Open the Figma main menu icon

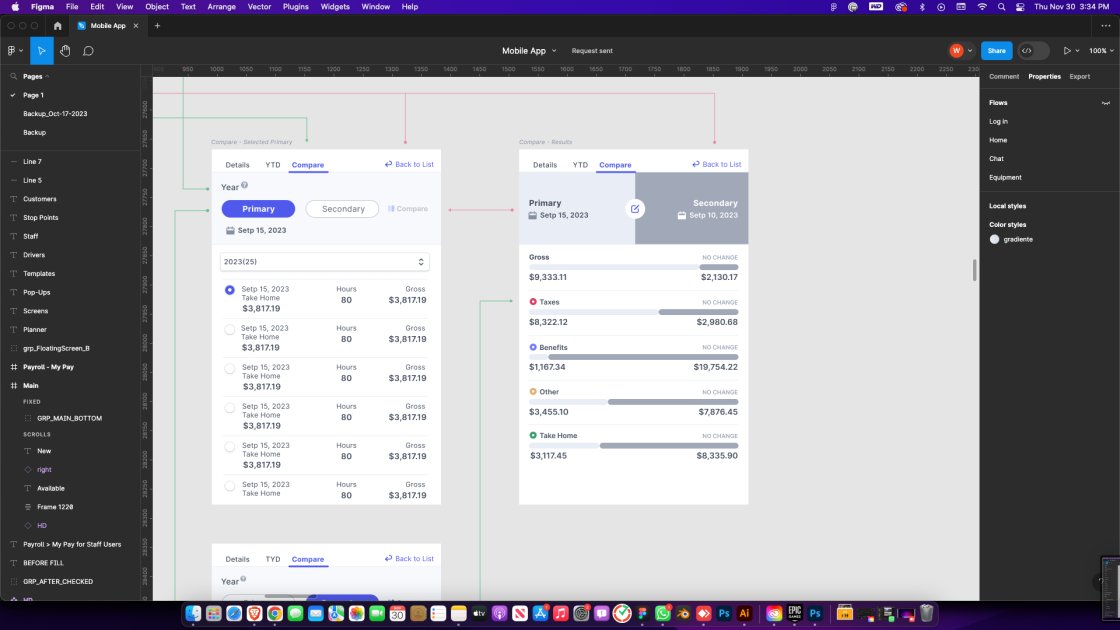[x=14, y=51]
